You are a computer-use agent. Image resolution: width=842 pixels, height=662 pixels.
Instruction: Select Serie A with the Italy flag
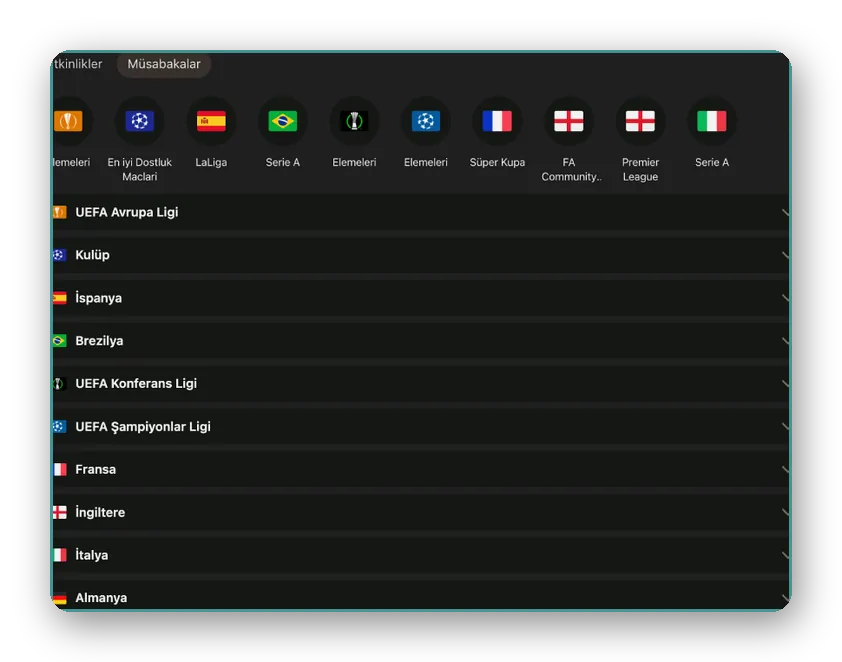coord(712,132)
